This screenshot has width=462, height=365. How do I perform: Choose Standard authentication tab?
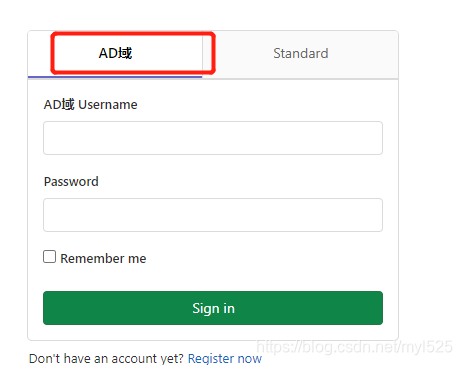tap(300, 53)
